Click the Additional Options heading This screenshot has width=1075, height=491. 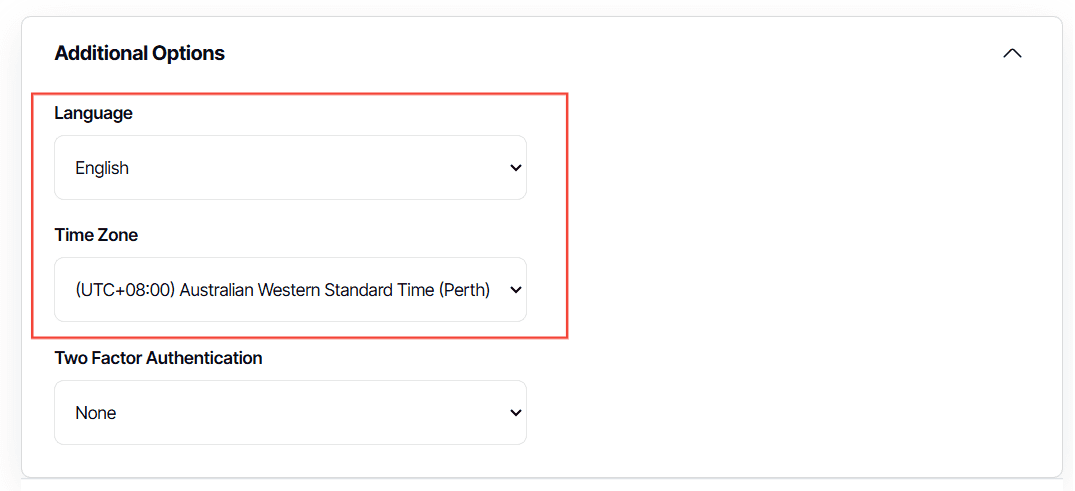(139, 53)
